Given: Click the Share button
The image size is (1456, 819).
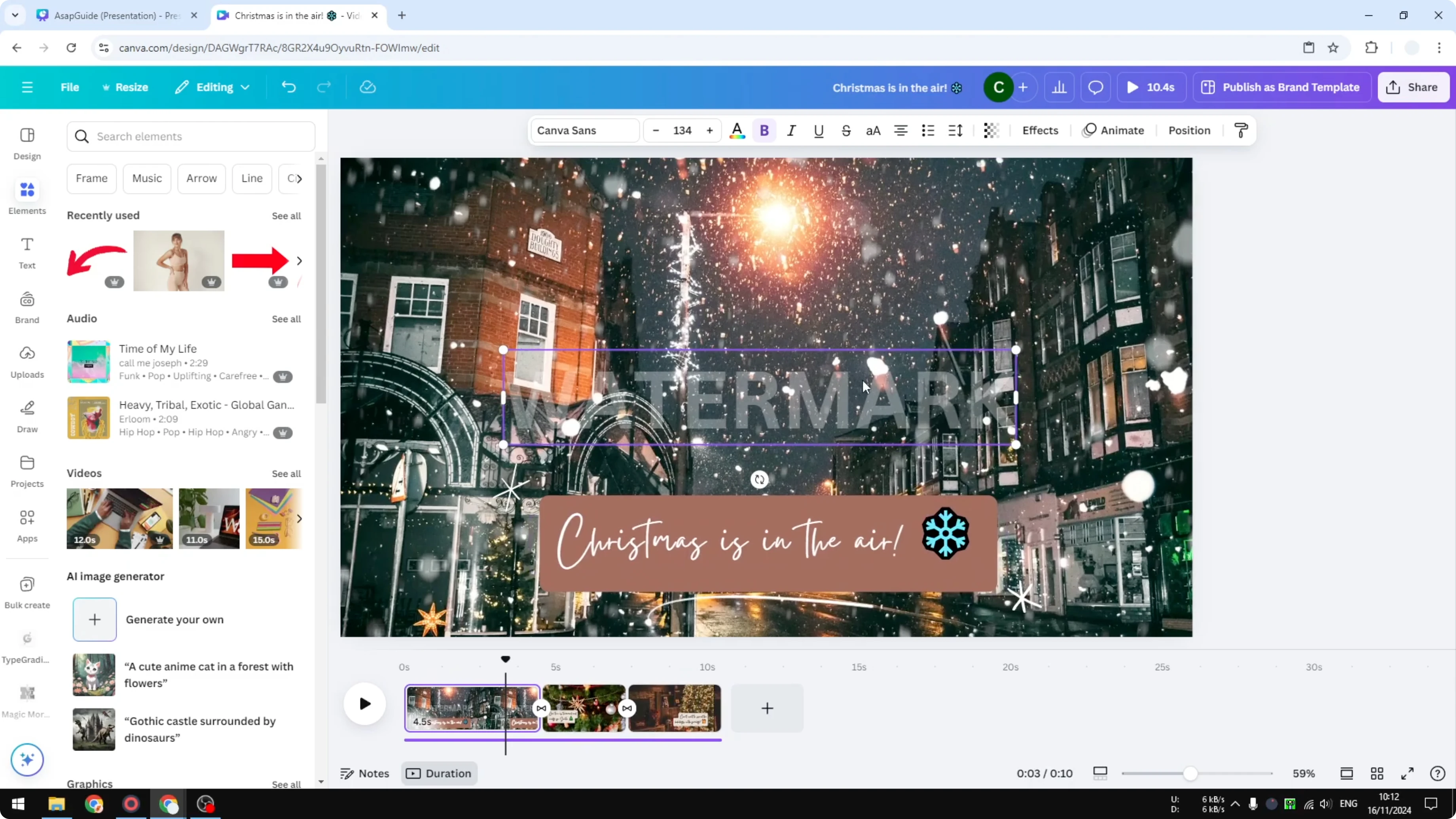Looking at the screenshot, I should [x=1413, y=87].
